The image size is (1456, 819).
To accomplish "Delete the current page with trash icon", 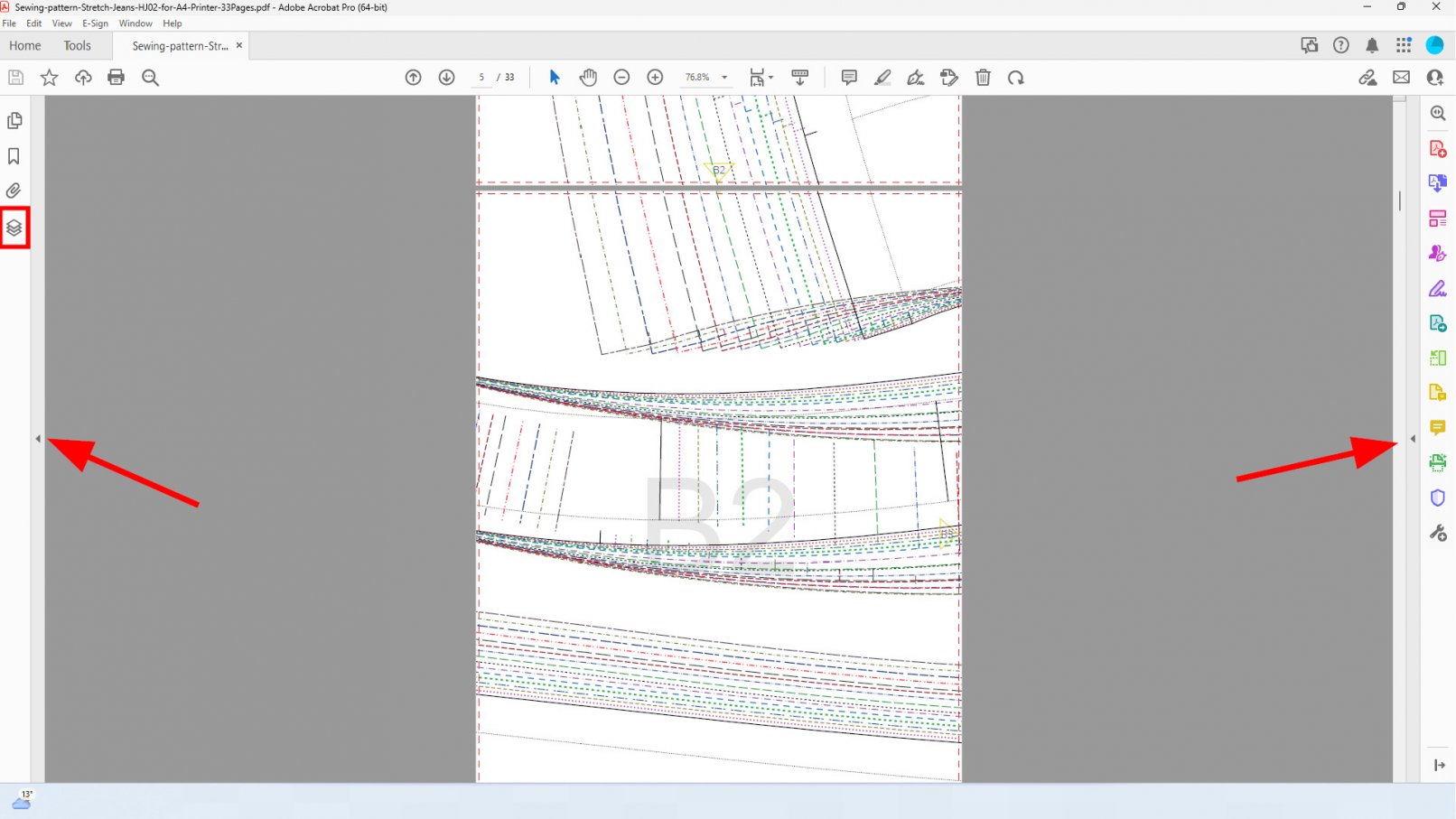I will tap(984, 78).
